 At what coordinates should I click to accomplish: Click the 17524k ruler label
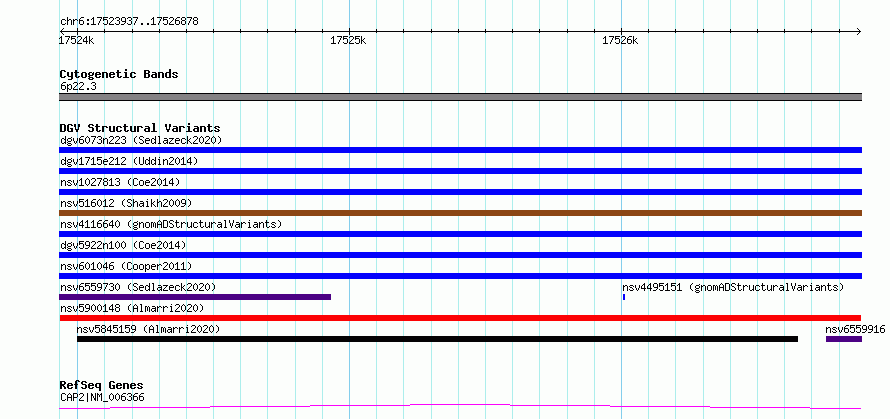[x=77, y=40]
